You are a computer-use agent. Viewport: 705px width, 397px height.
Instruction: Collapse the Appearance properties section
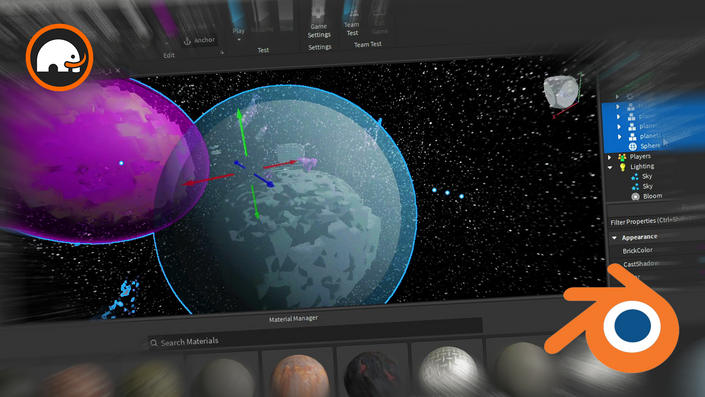(x=614, y=237)
